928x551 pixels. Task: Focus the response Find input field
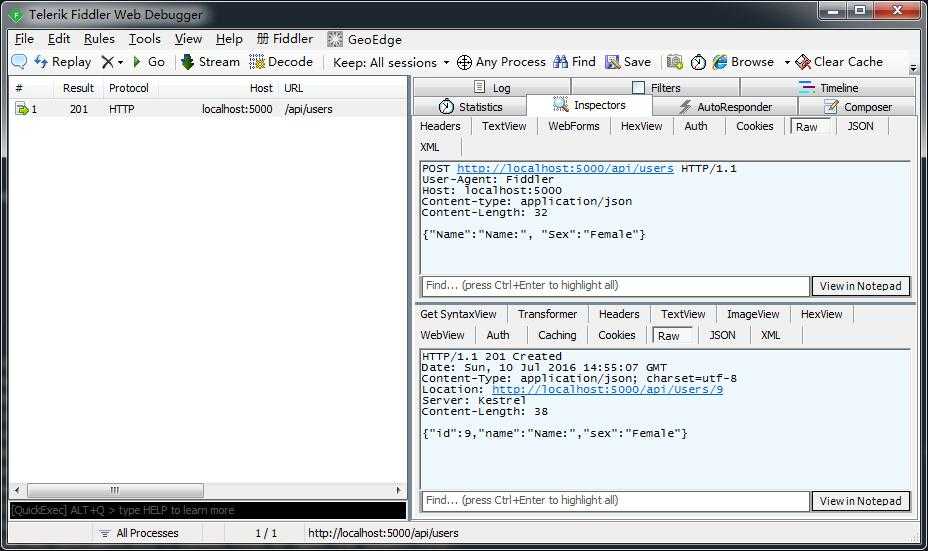click(615, 501)
